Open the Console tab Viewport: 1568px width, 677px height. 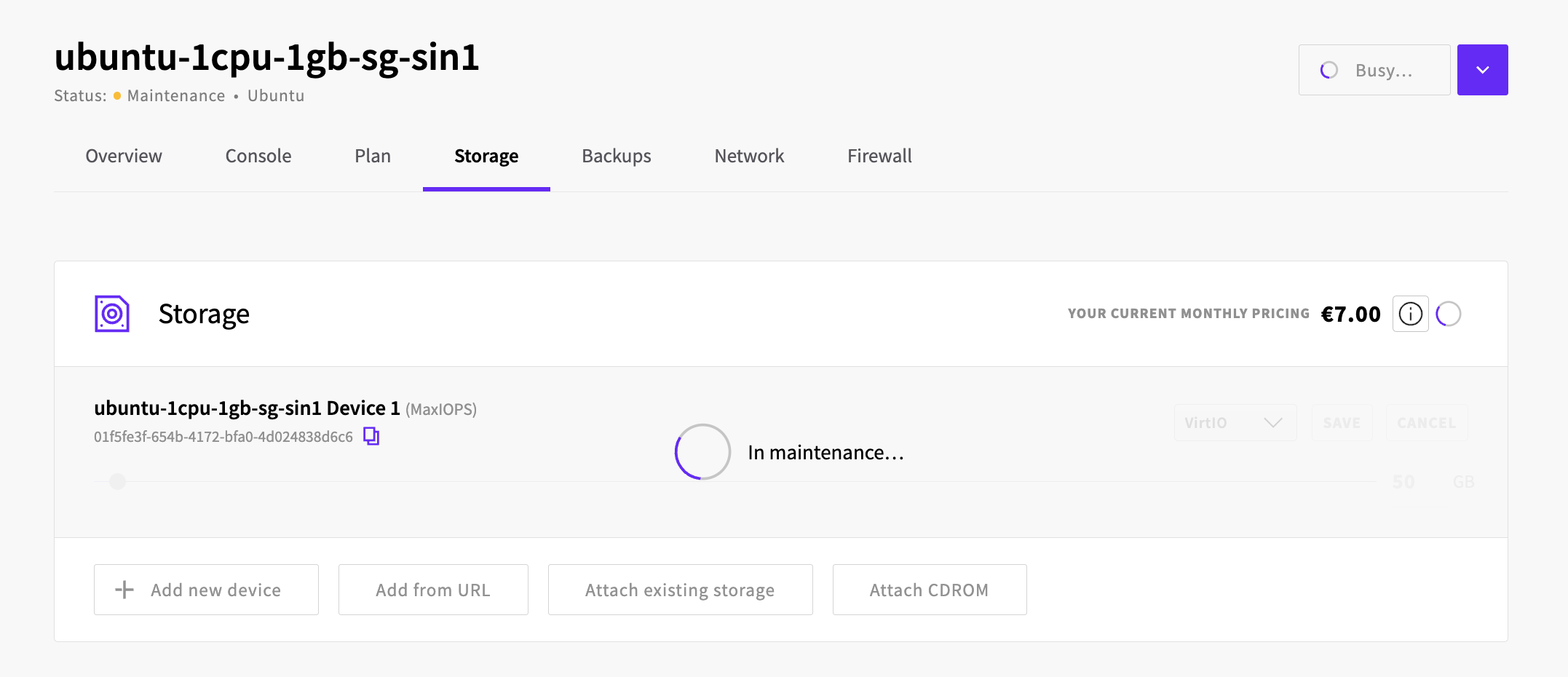[258, 156]
